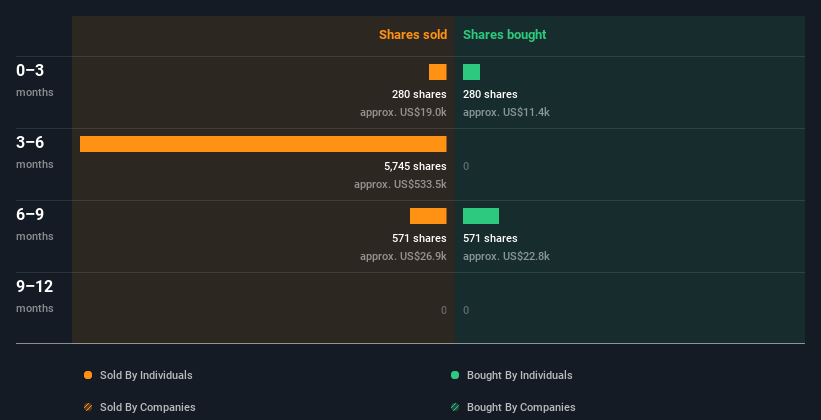Screen dimensions: 821x420
Task: Click the Sold By Individuals legend label
Action: (x=146, y=375)
